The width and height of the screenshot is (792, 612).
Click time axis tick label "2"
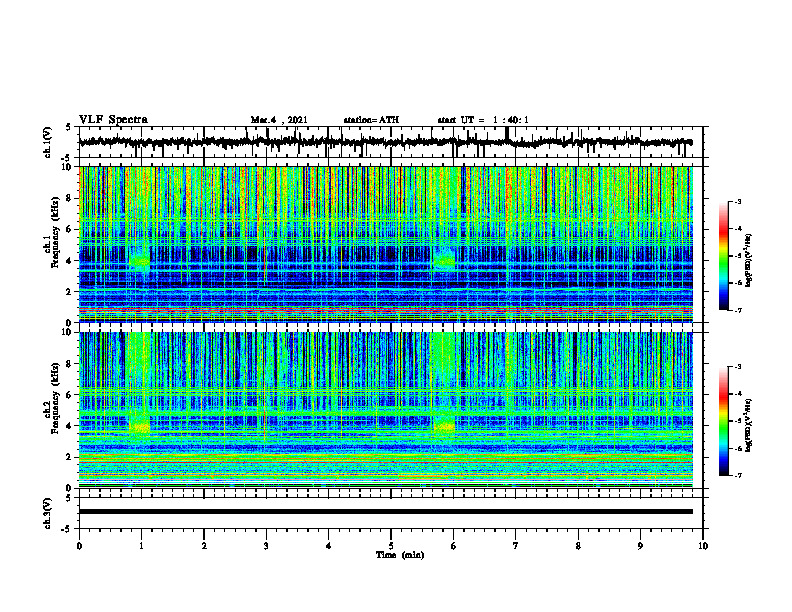click(204, 546)
